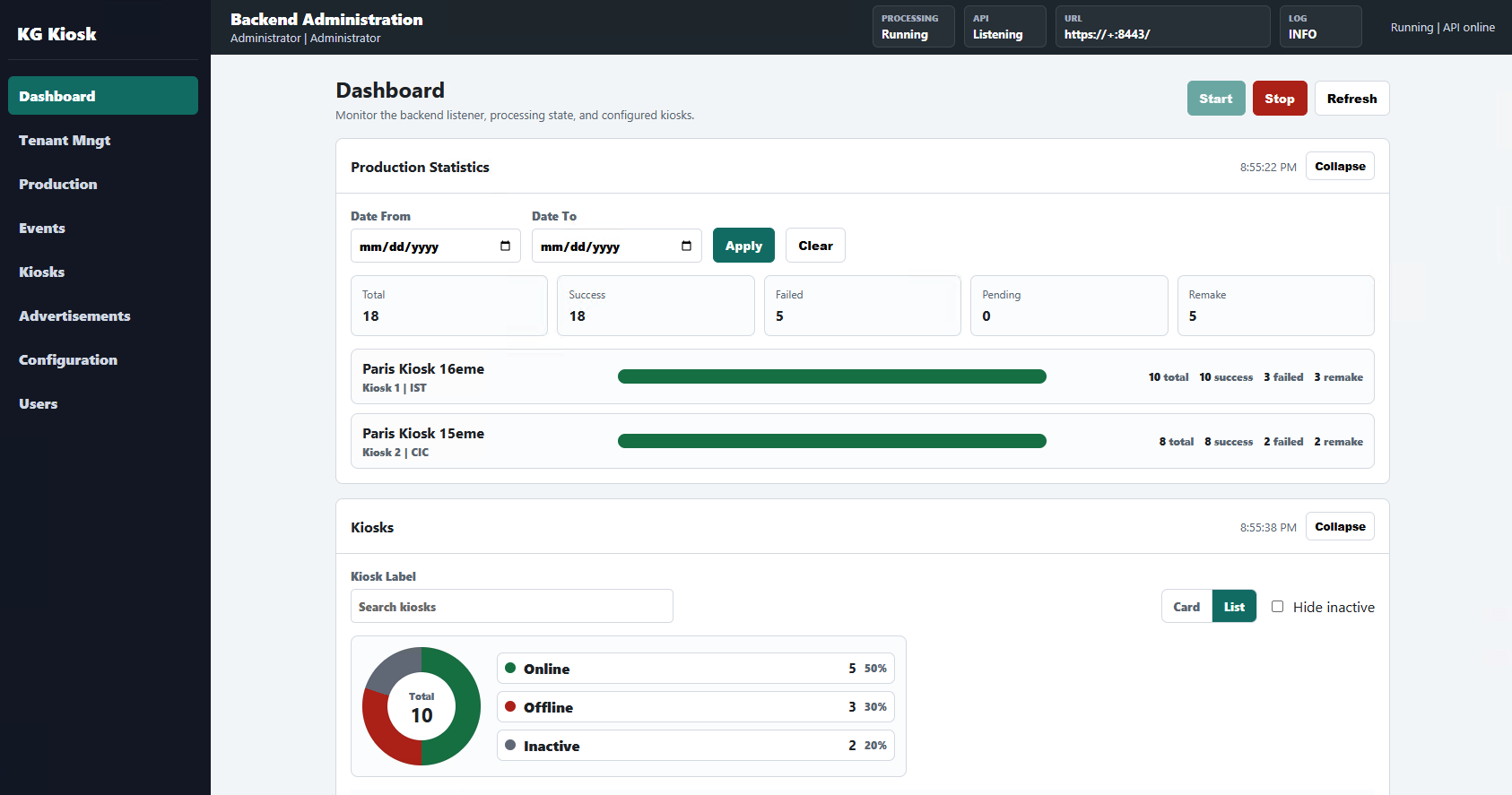The width and height of the screenshot is (1512, 795).
Task: Click the PROCESSING Running status box
Action: click(x=914, y=26)
